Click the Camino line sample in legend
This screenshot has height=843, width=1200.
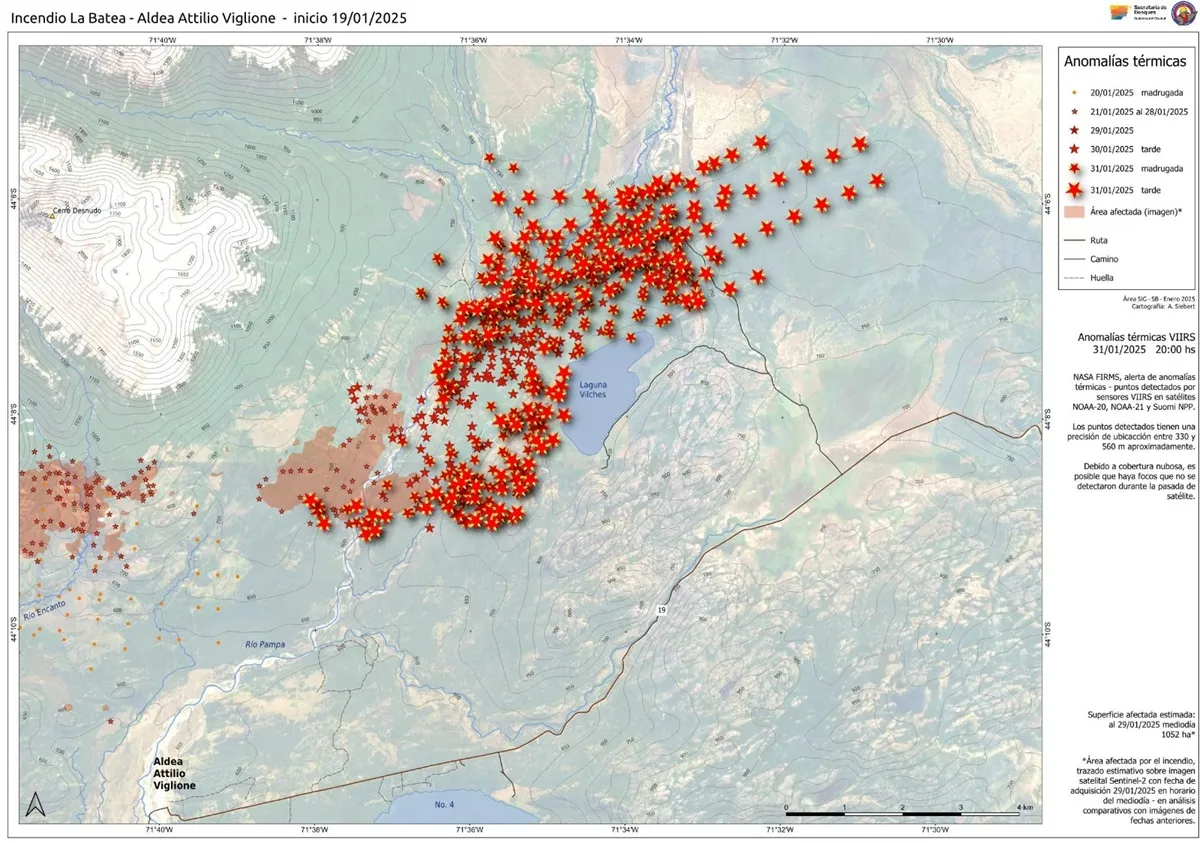(1074, 259)
